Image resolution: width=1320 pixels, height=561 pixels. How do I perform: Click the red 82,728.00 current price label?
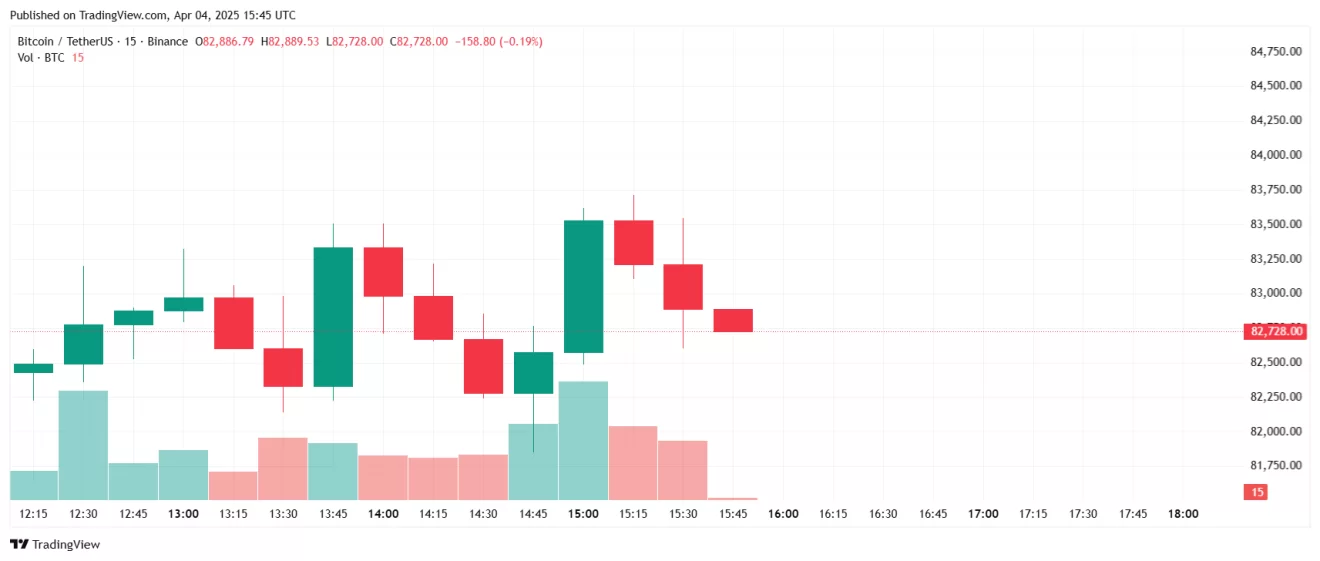point(1275,331)
